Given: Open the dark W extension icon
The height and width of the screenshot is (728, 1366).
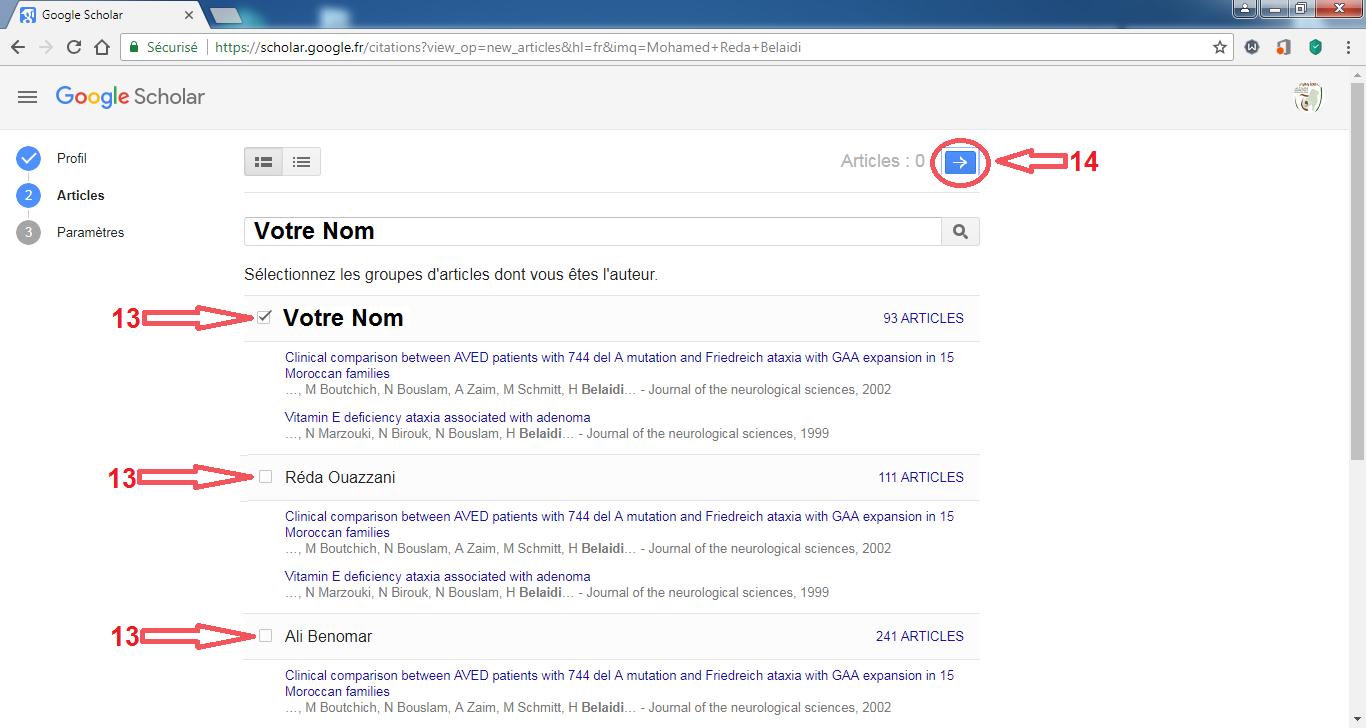Looking at the screenshot, I should tap(1252, 47).
